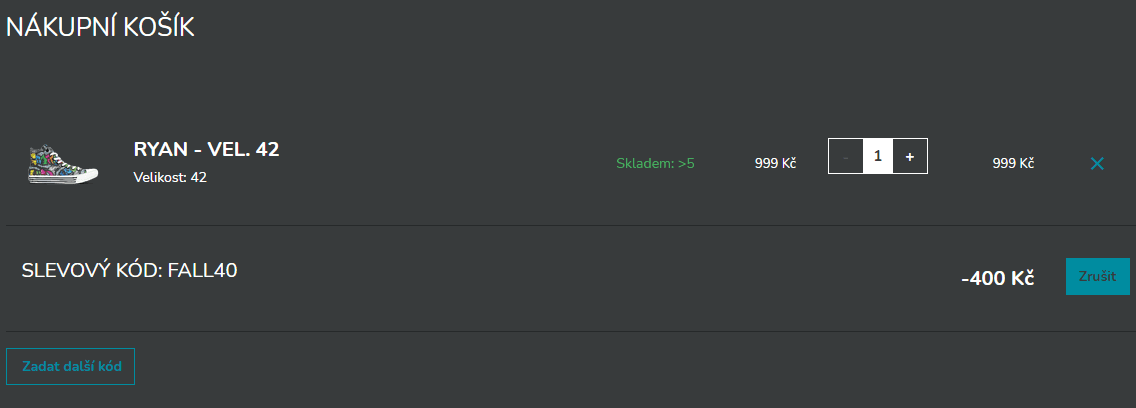Select the unit price beside stock label
The height and width of the screenshot is (408, 1136).
pos(775,163)
